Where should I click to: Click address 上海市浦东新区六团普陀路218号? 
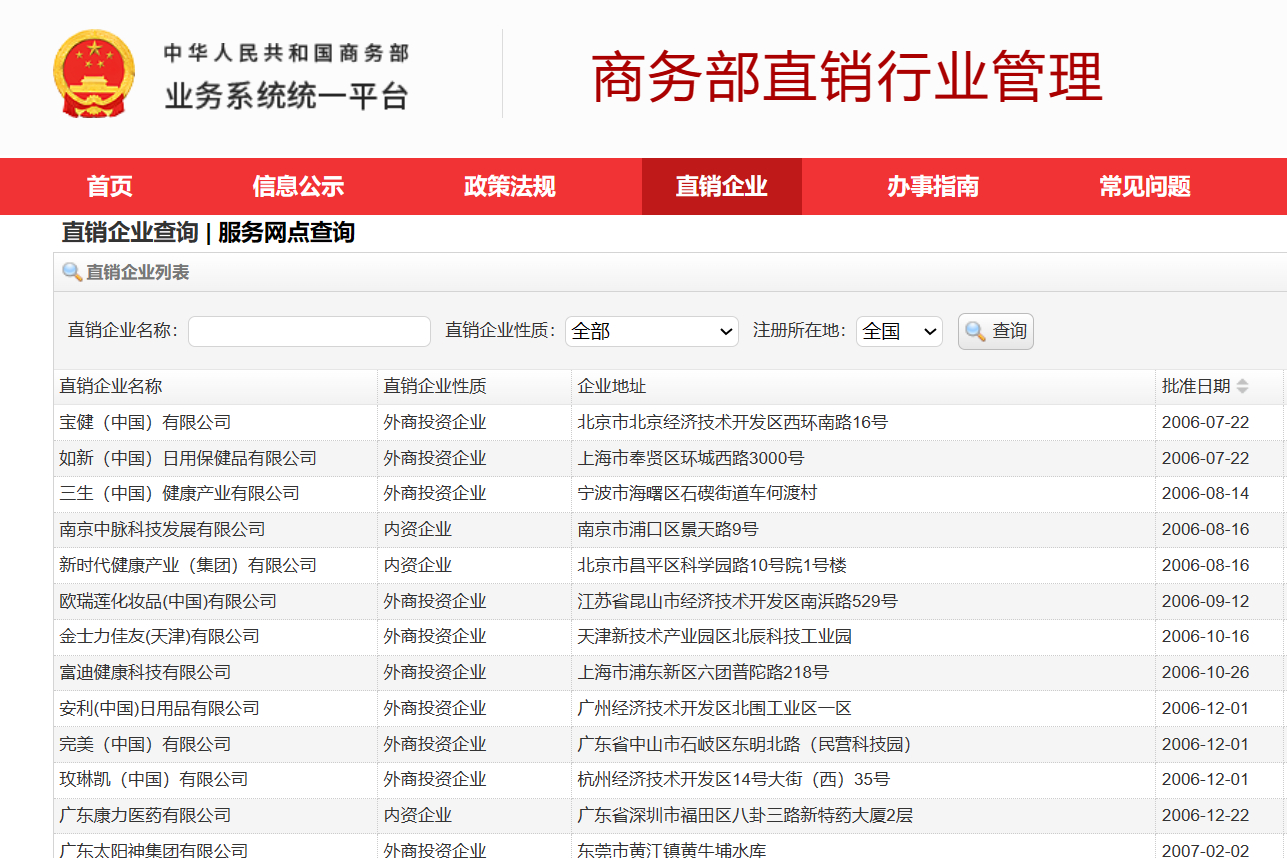(x=703, y=672)
